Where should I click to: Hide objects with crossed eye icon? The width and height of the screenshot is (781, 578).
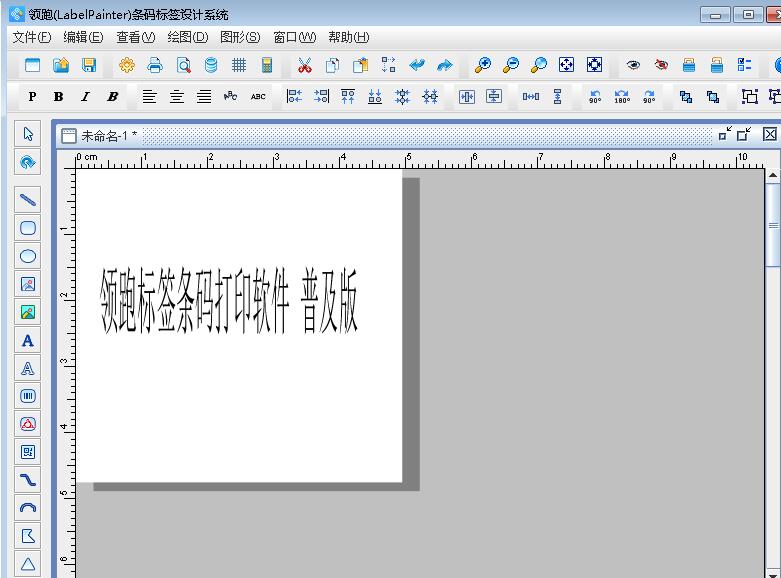661,65
